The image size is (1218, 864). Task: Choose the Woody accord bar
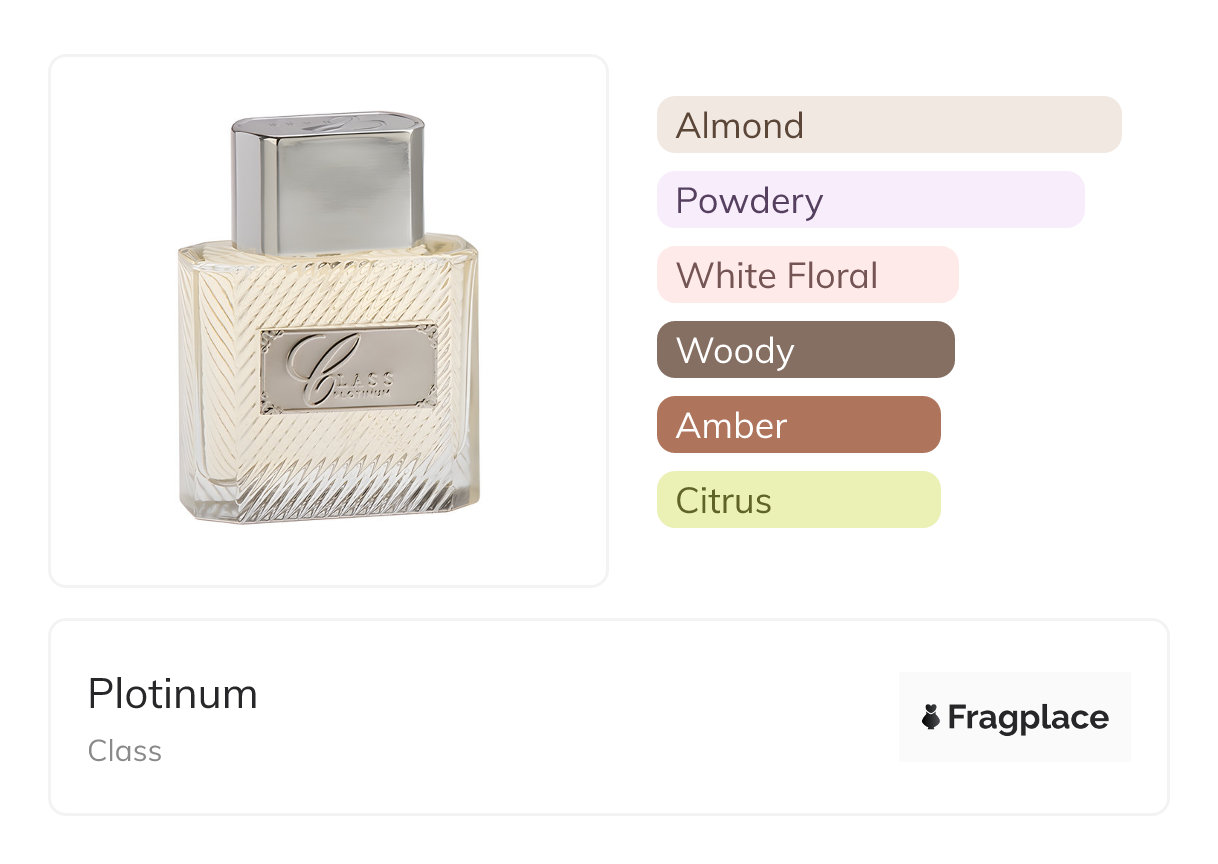coord(805,350)
